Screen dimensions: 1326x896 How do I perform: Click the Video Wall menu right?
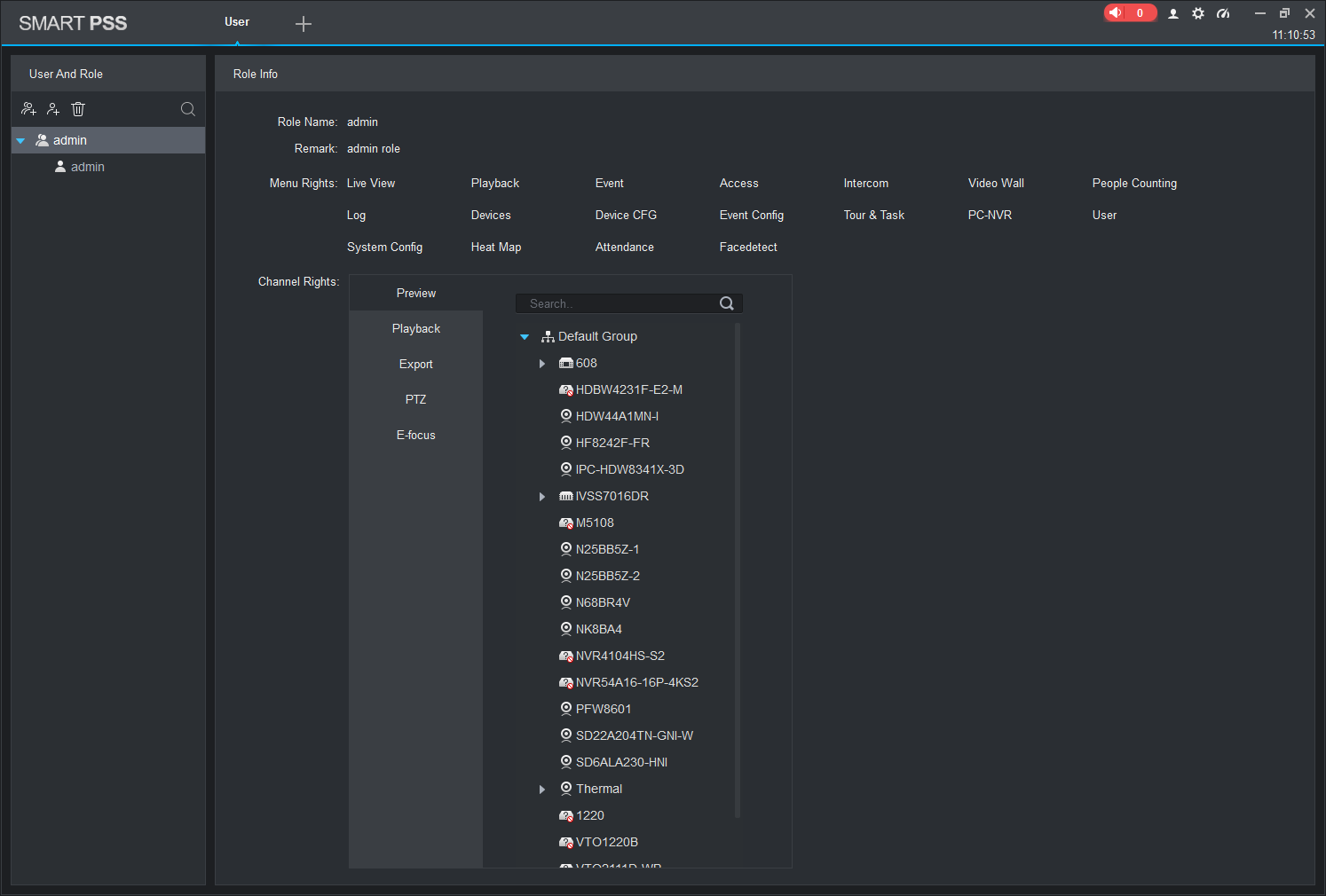996,184
